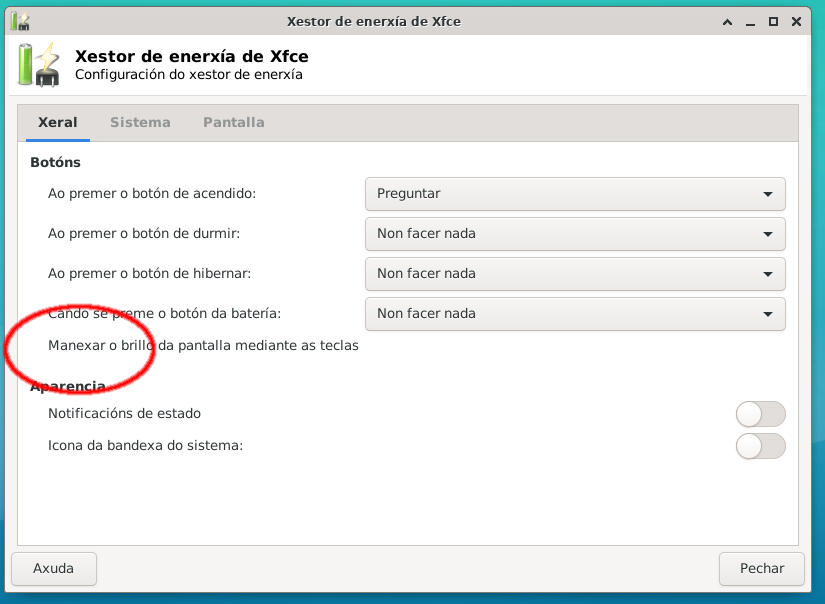
Task: Click the power manager battery icon in header
Action: [x=38, y=64]
